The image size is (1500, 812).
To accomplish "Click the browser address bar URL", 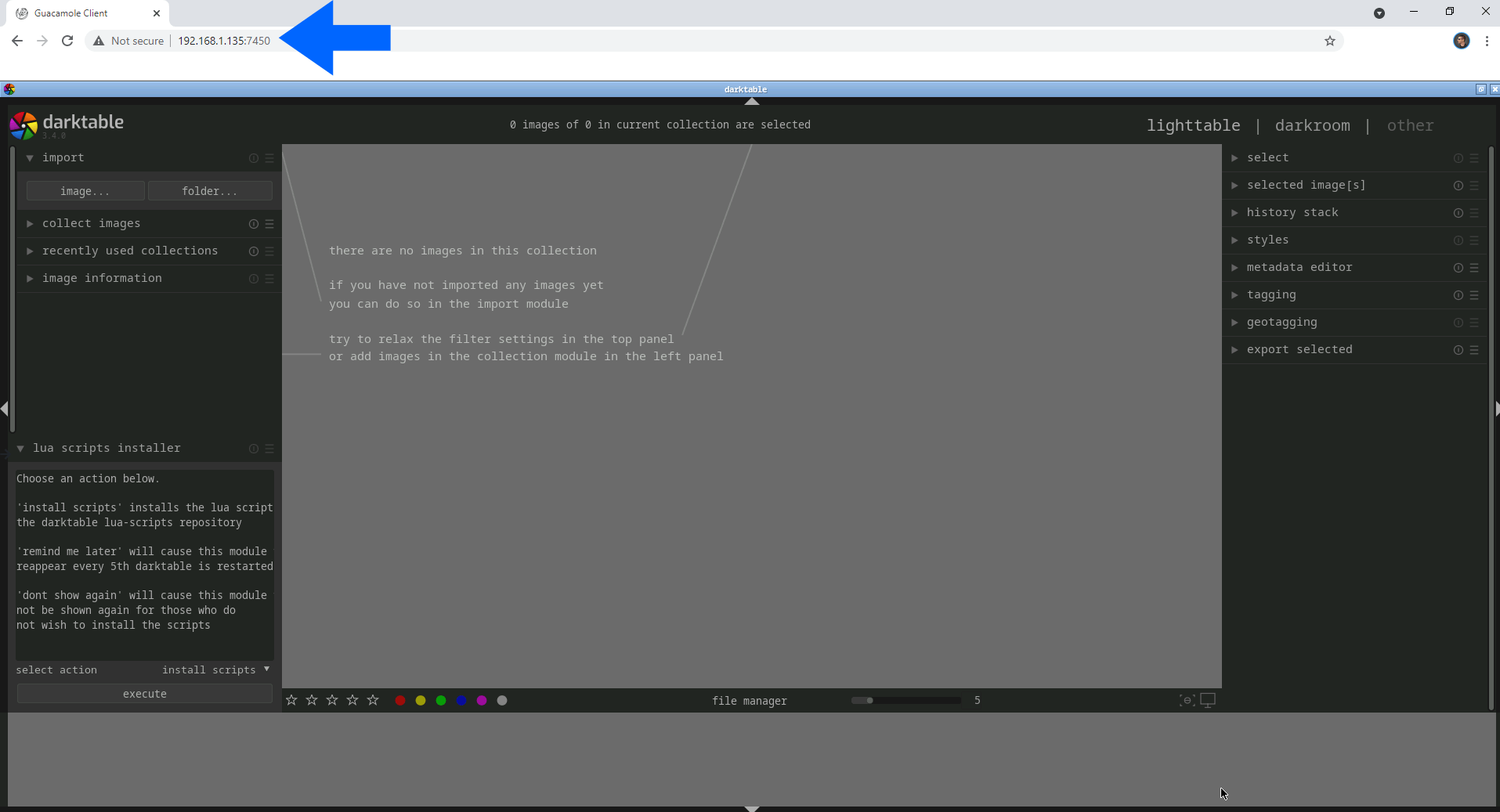I will 224,41.
